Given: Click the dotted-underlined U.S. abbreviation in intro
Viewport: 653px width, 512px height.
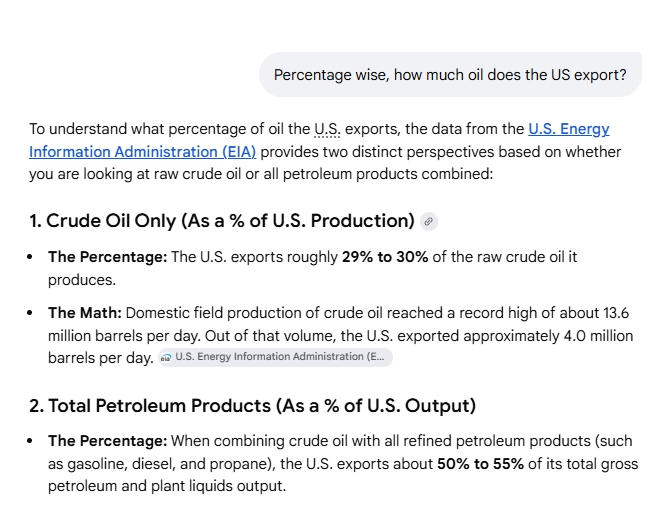Looking at the screenshot, I should [327, 129].
